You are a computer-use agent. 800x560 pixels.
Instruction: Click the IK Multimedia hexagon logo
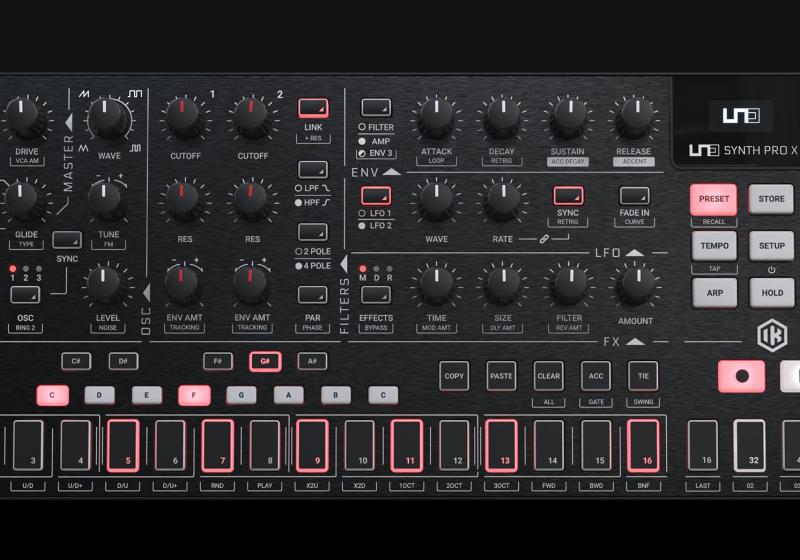point(772,335)
